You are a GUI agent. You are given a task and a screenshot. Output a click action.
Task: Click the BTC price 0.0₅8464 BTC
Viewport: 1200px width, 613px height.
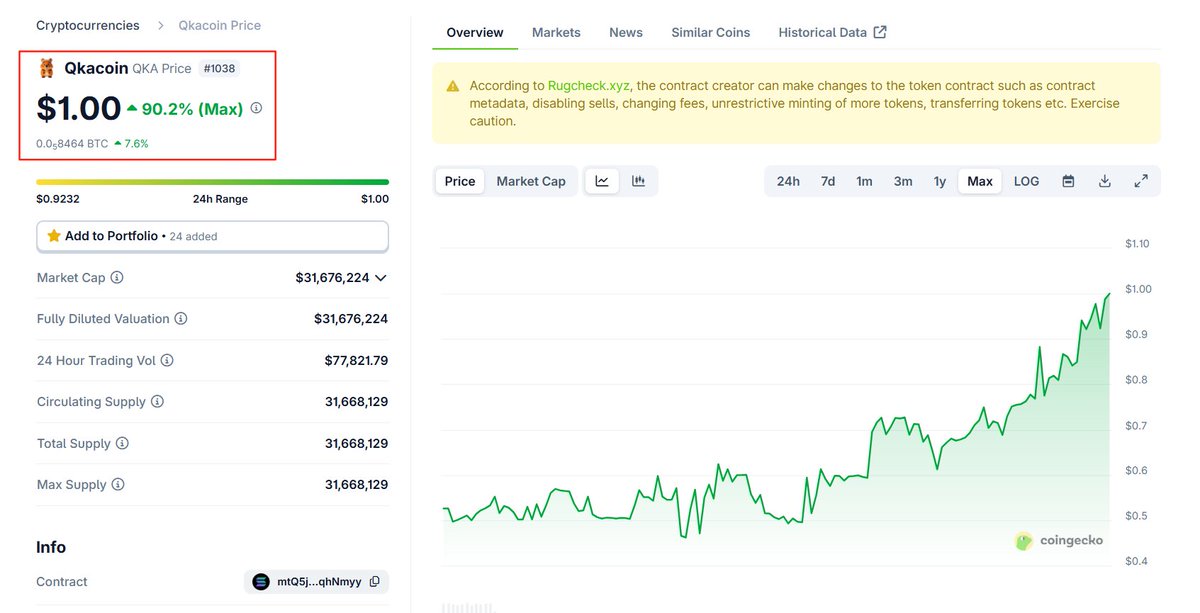pos(72,144)
